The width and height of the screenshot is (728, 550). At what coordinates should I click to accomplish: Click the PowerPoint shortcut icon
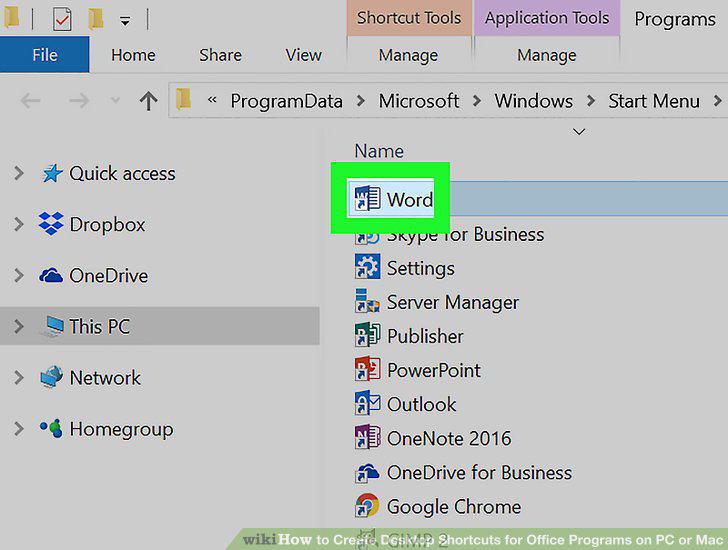(x=368, y=369)
